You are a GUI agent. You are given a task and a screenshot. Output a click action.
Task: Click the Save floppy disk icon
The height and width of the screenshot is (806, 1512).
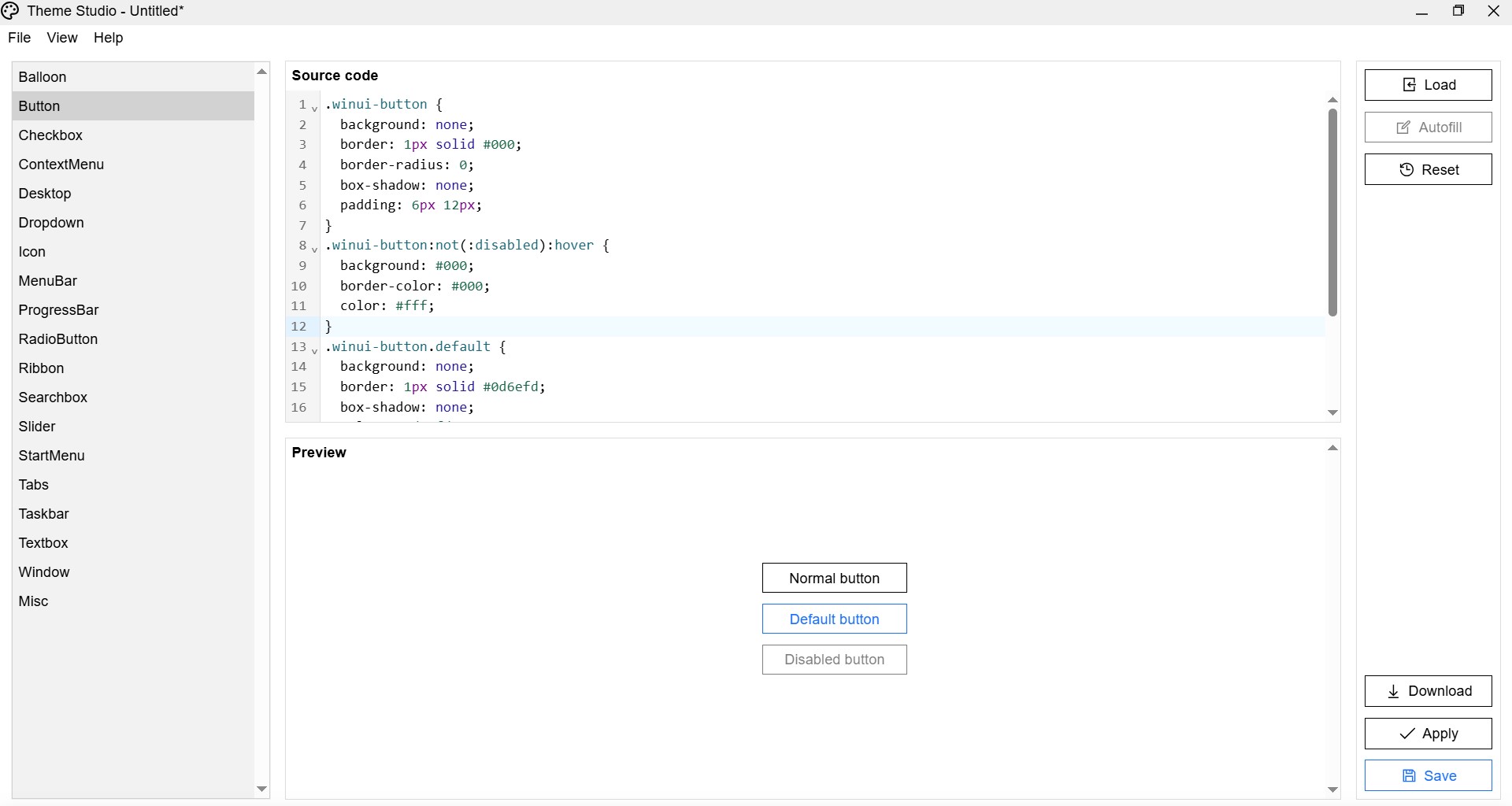click(1410, 776)
